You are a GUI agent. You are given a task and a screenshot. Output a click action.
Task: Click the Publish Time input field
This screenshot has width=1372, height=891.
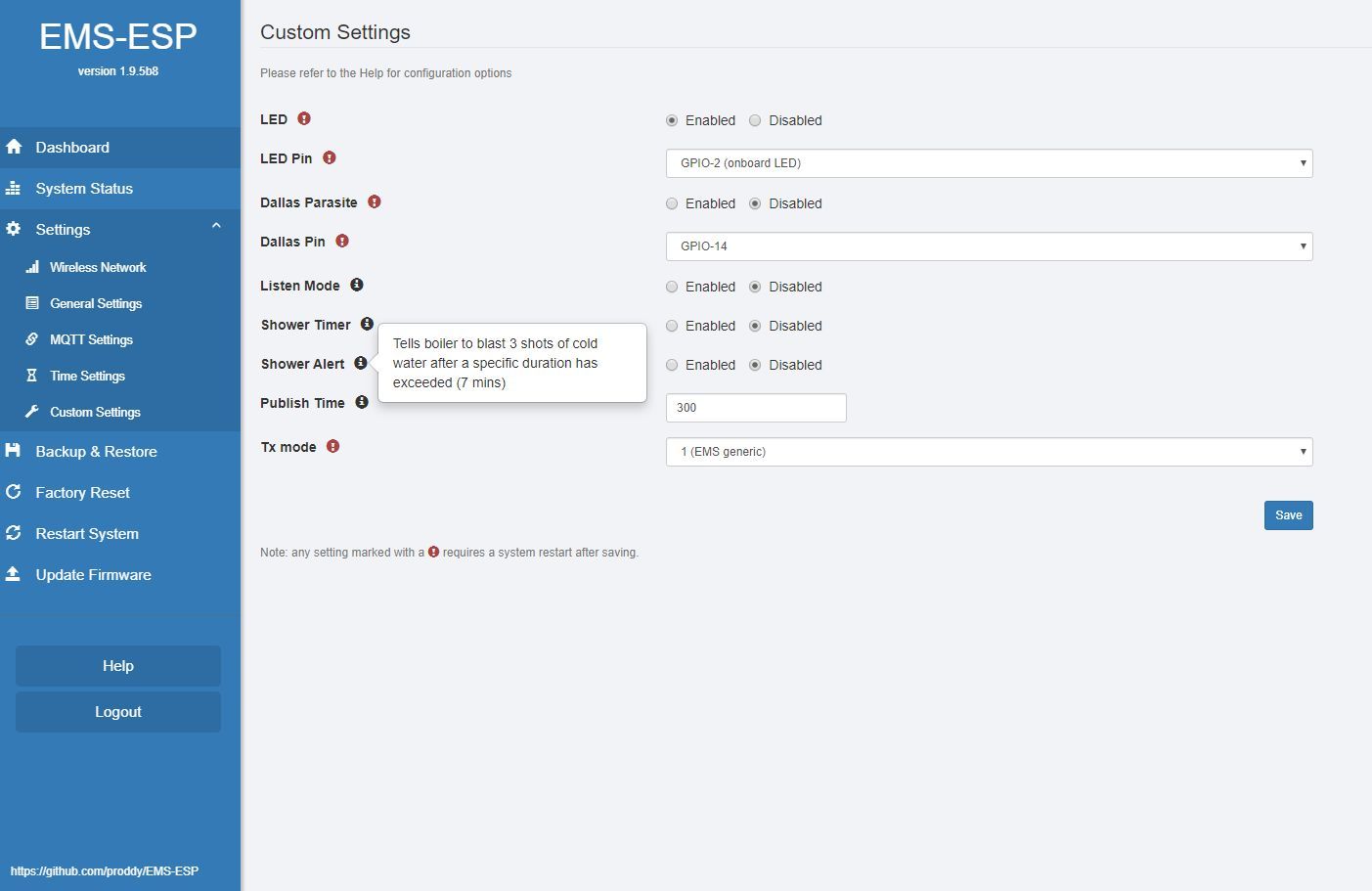(x=756, y=408)
